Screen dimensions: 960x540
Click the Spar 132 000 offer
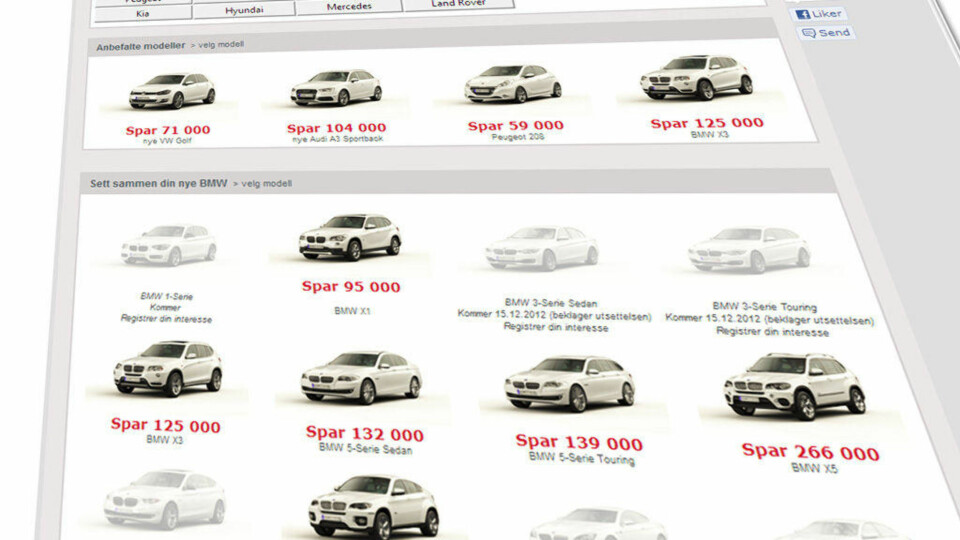pos(365,433)
